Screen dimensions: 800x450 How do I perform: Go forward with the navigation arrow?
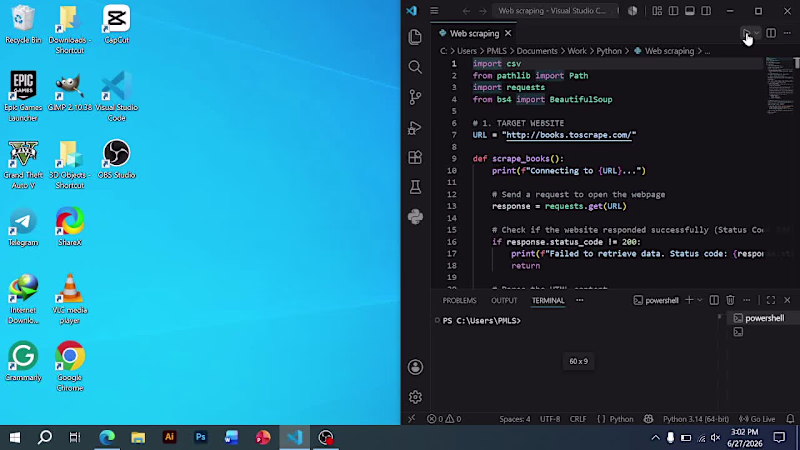[483, 11]
